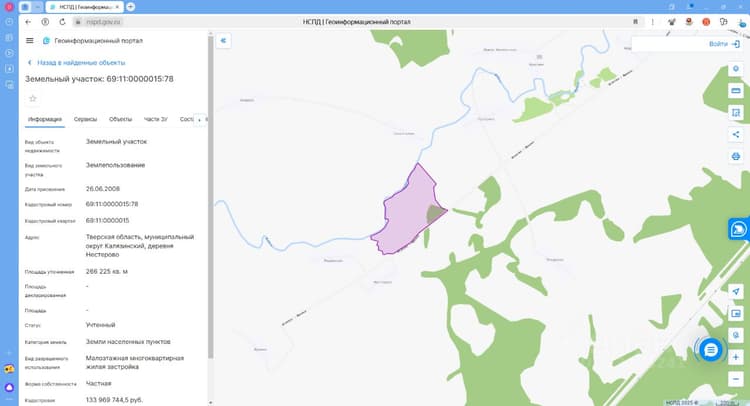Select the highlighted purple land plot on map
Screen dimensions: 750x406
click(407, 213)
